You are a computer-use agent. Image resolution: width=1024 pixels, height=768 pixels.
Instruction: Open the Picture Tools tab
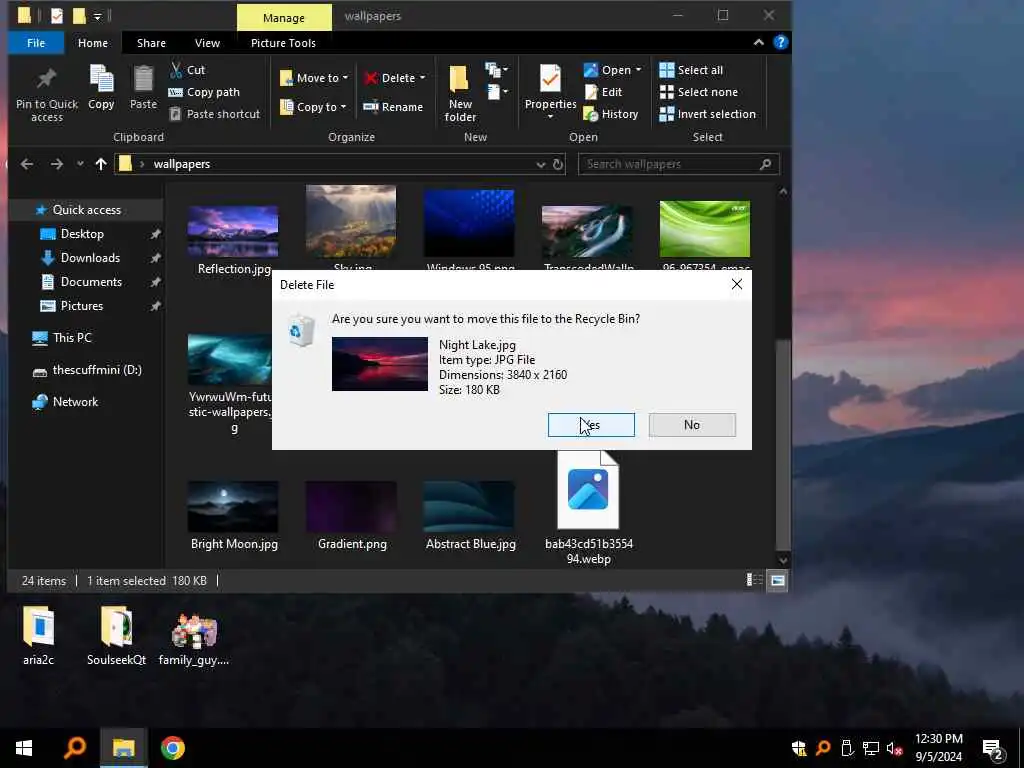pos(283,43)
